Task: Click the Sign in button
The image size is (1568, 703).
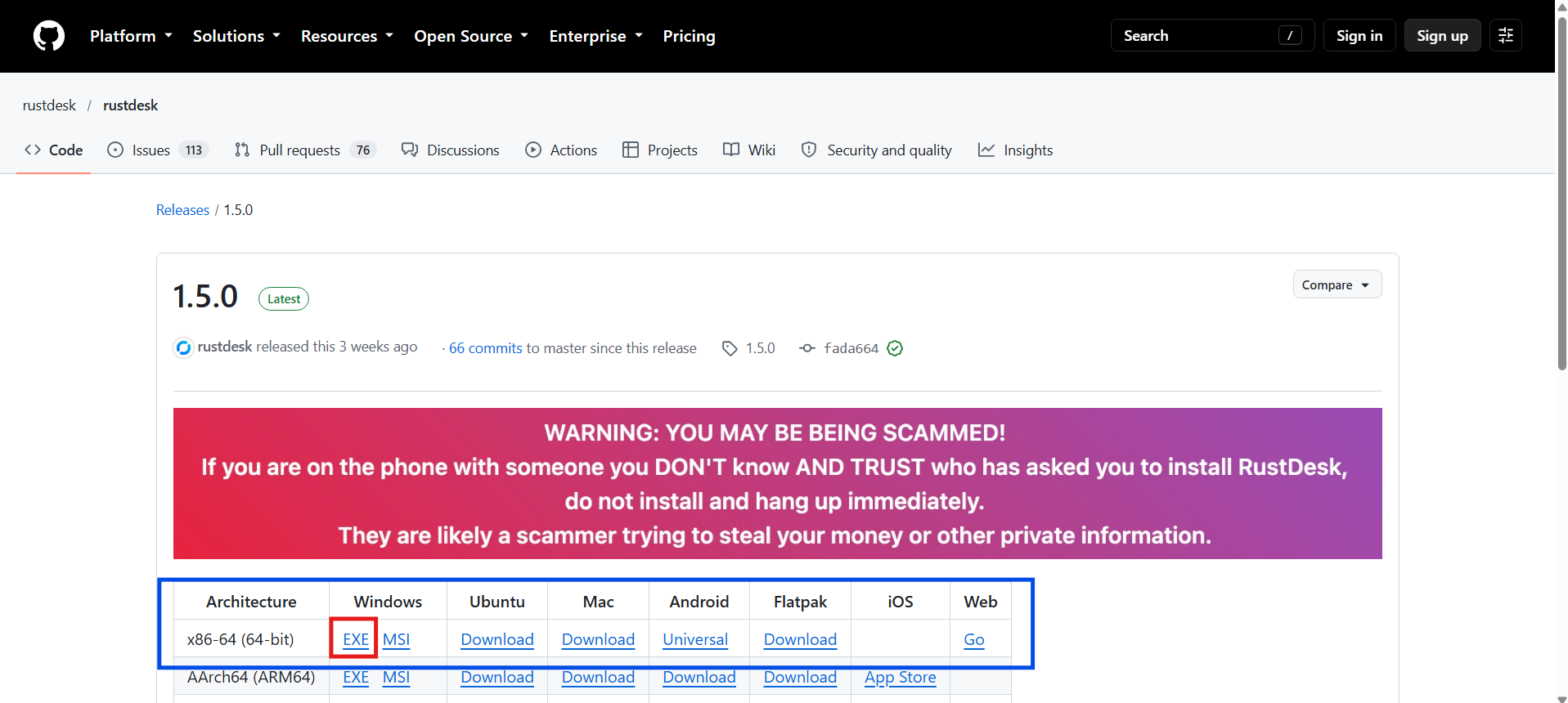Action: 1359,35
